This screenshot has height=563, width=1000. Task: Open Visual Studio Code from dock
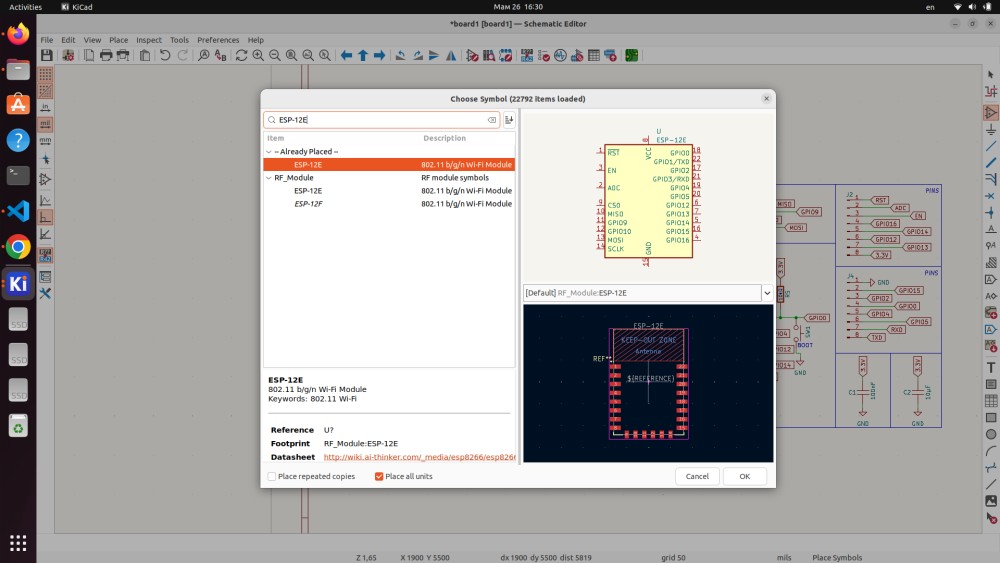[x=18, y=210]
